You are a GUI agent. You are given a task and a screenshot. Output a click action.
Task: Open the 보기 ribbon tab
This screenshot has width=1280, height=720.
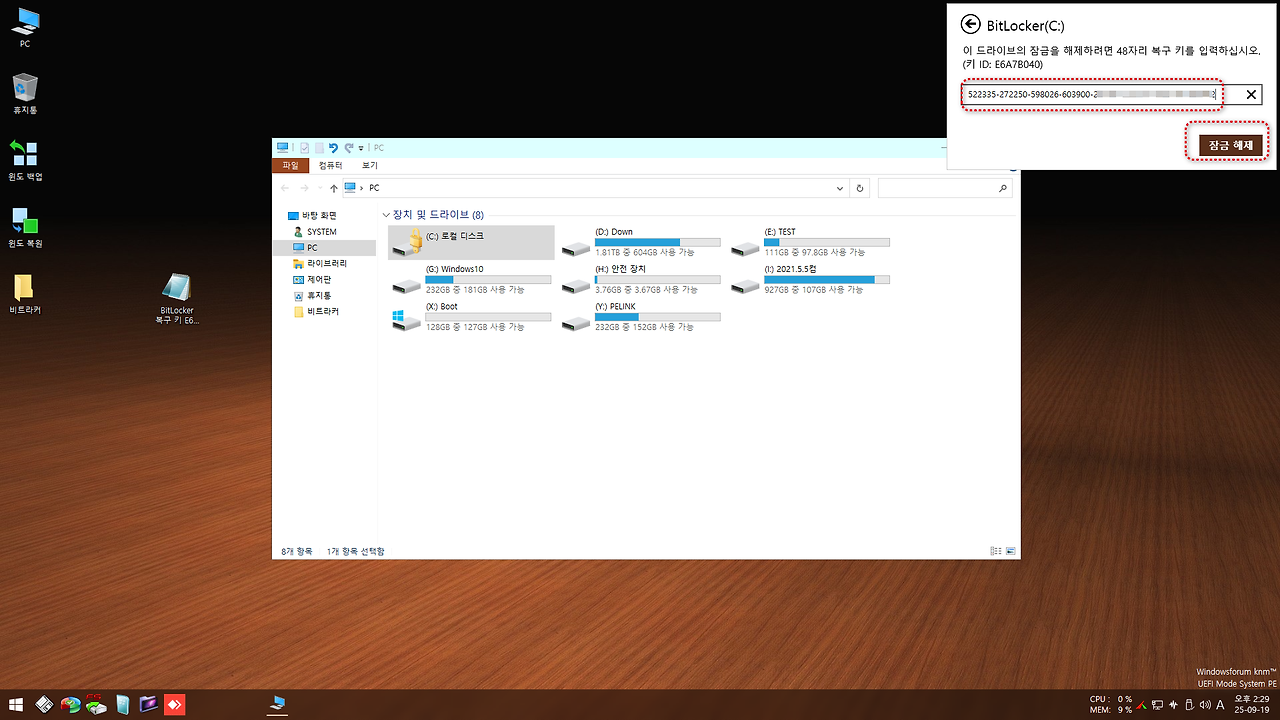click(x=370, y=165)
